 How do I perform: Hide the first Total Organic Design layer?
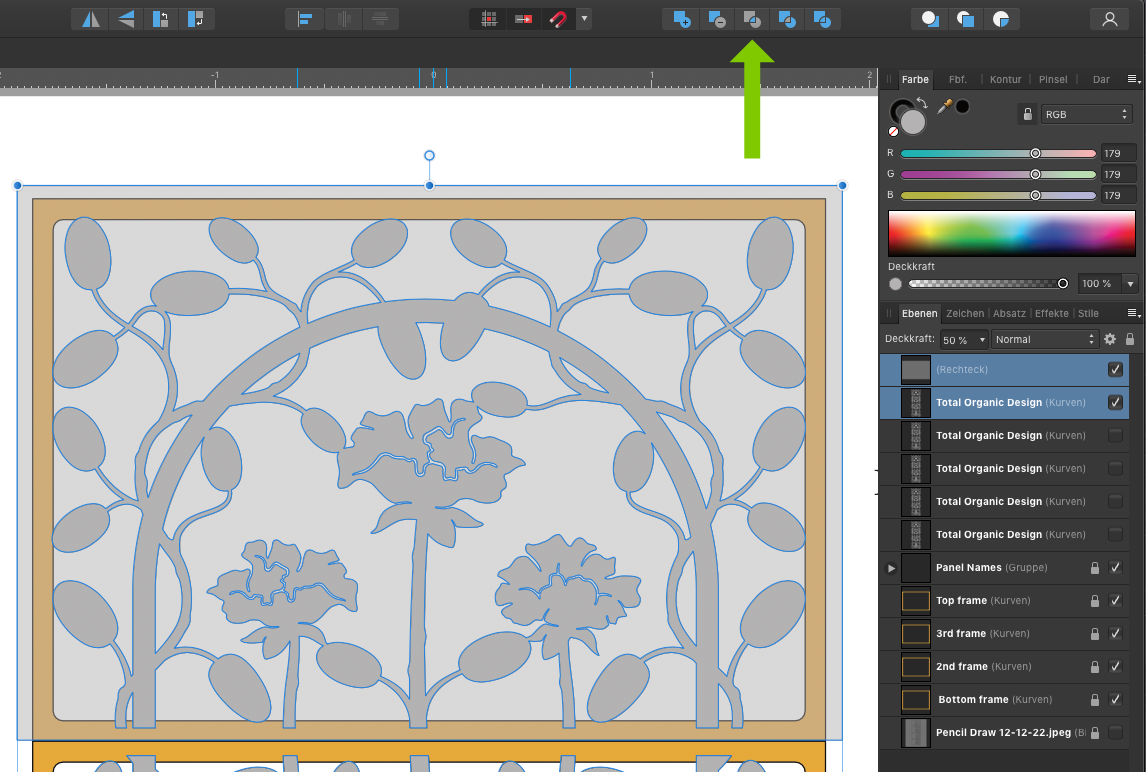pos(1115,402)
